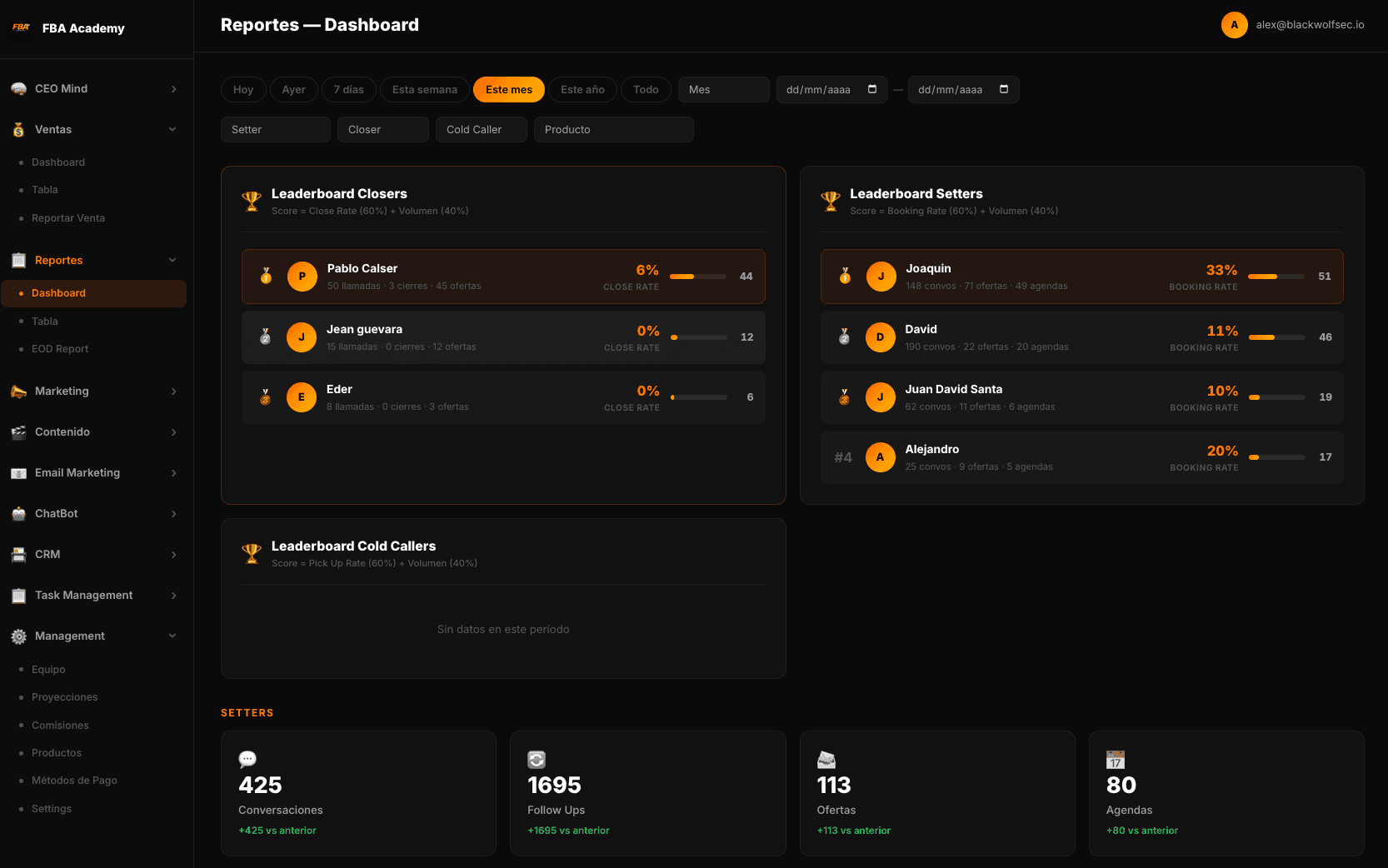Open the EOD Report page
This screenshot has height=868, width=1388.
click(60, 348)
